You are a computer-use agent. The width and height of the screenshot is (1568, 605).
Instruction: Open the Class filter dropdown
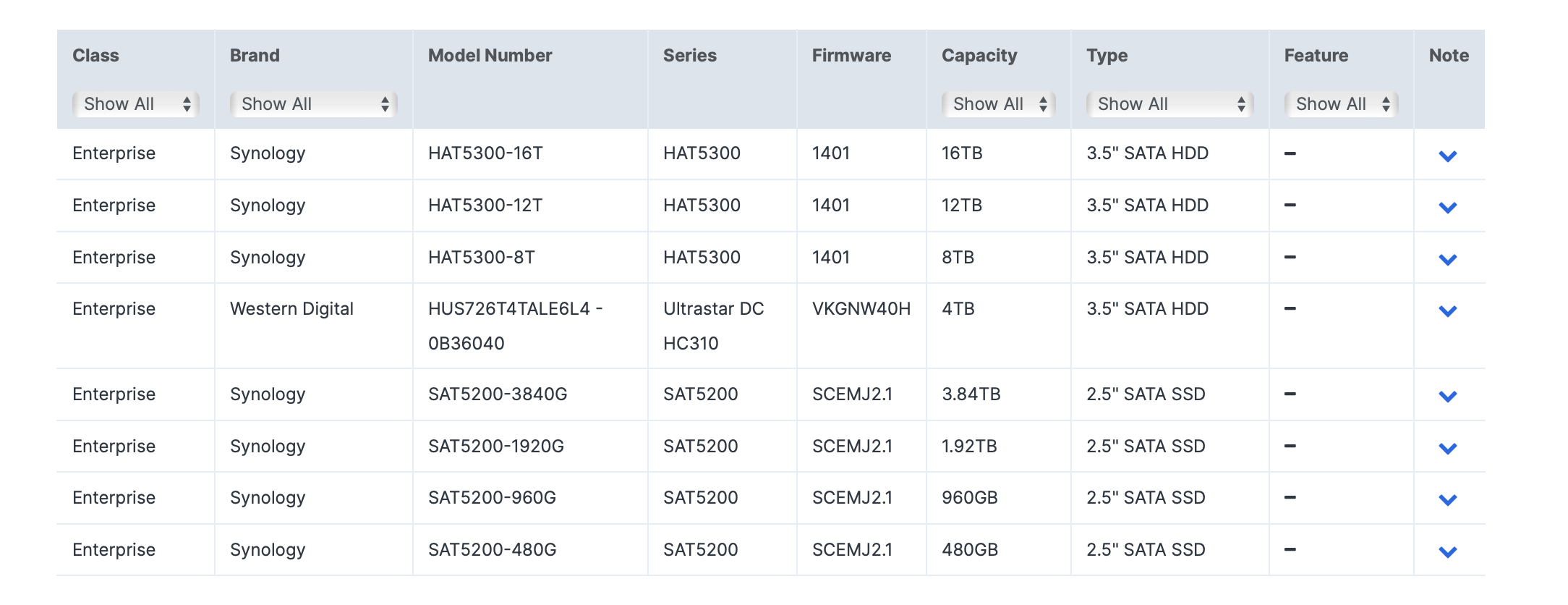click(136, 104)
